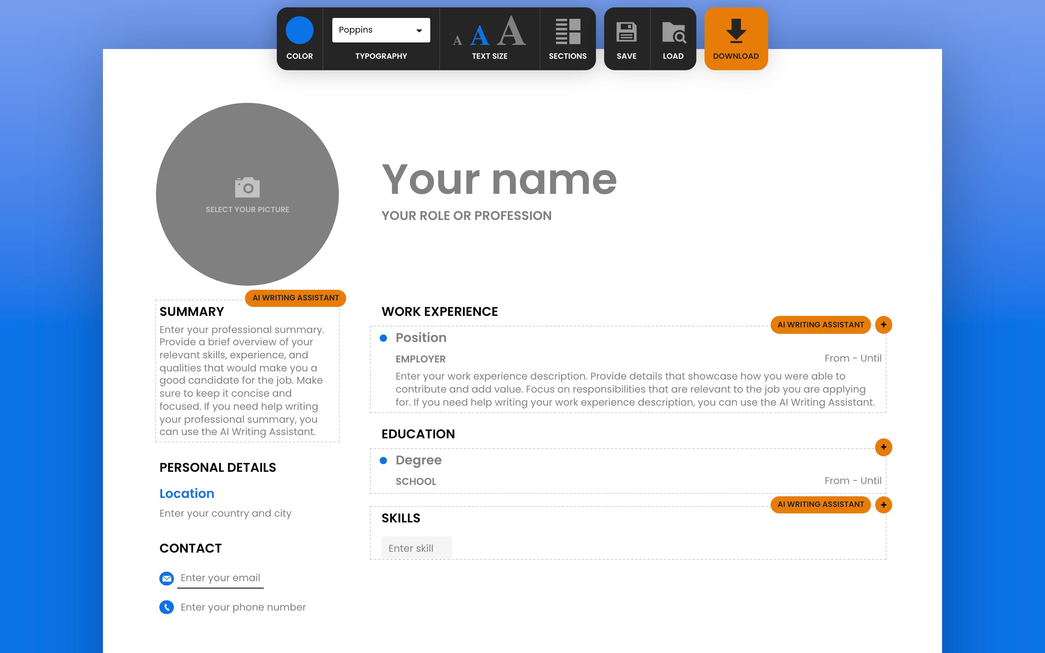
Task: Open the Poppins typography dropdown
Action: click(x=381, y=30)
